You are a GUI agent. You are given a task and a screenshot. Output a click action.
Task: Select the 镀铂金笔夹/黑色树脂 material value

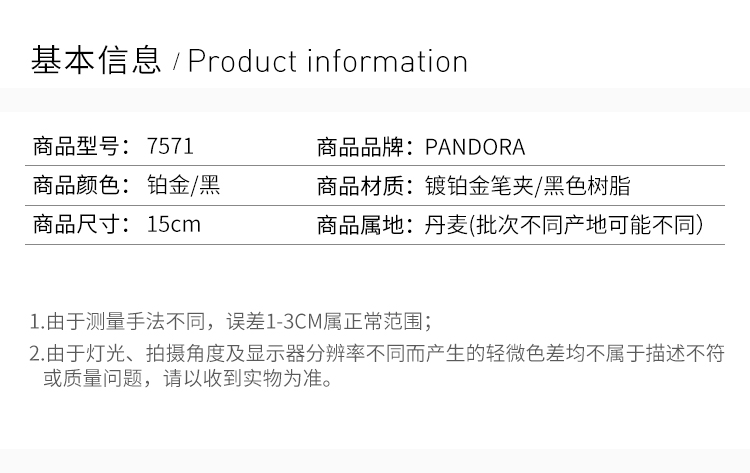[528, 186]
